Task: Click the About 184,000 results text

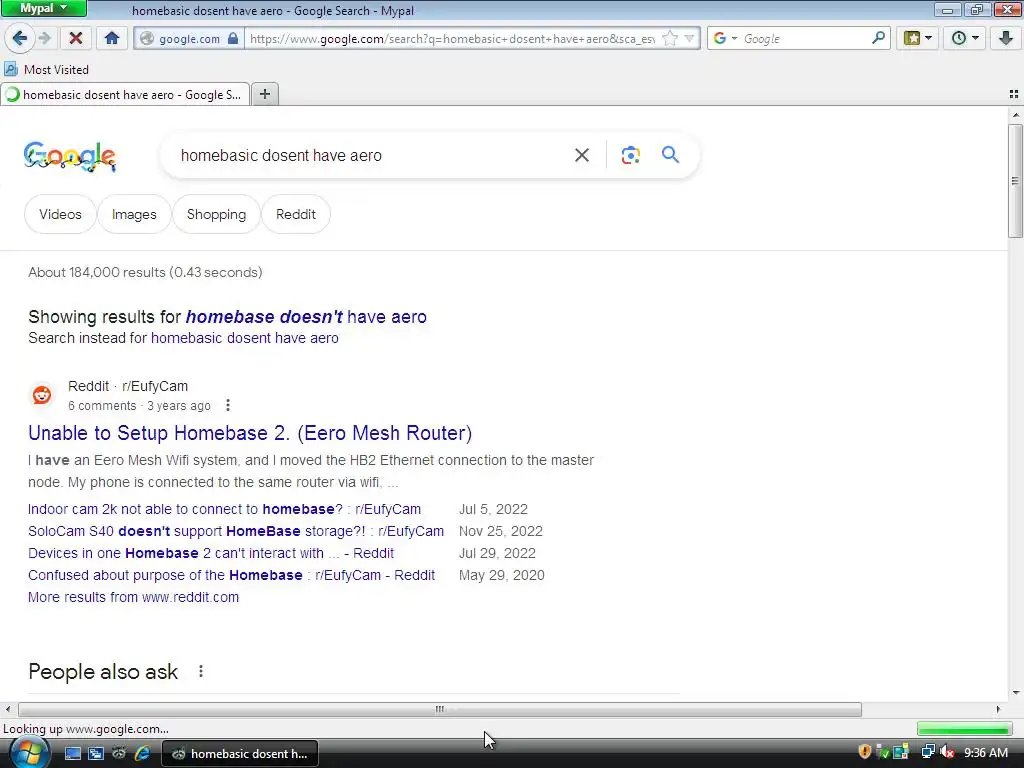Action: pos(145,272)
